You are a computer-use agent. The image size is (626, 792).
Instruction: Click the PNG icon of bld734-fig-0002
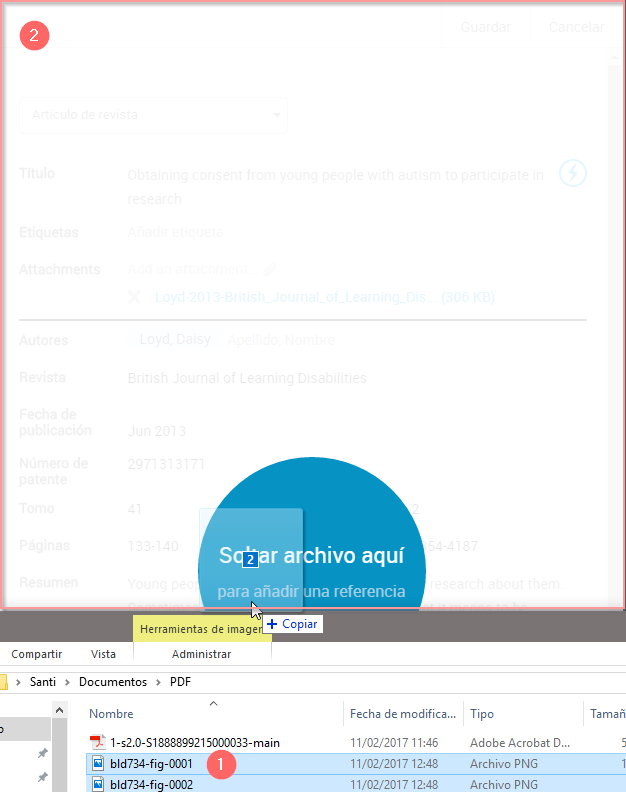click(x=97, y=785)
